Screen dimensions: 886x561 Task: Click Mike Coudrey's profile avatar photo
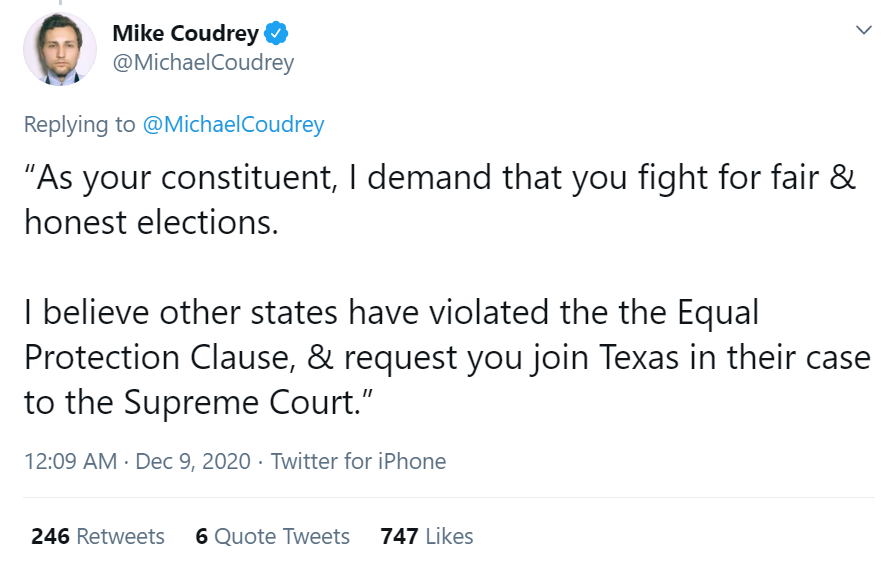[x=60, y=49]
